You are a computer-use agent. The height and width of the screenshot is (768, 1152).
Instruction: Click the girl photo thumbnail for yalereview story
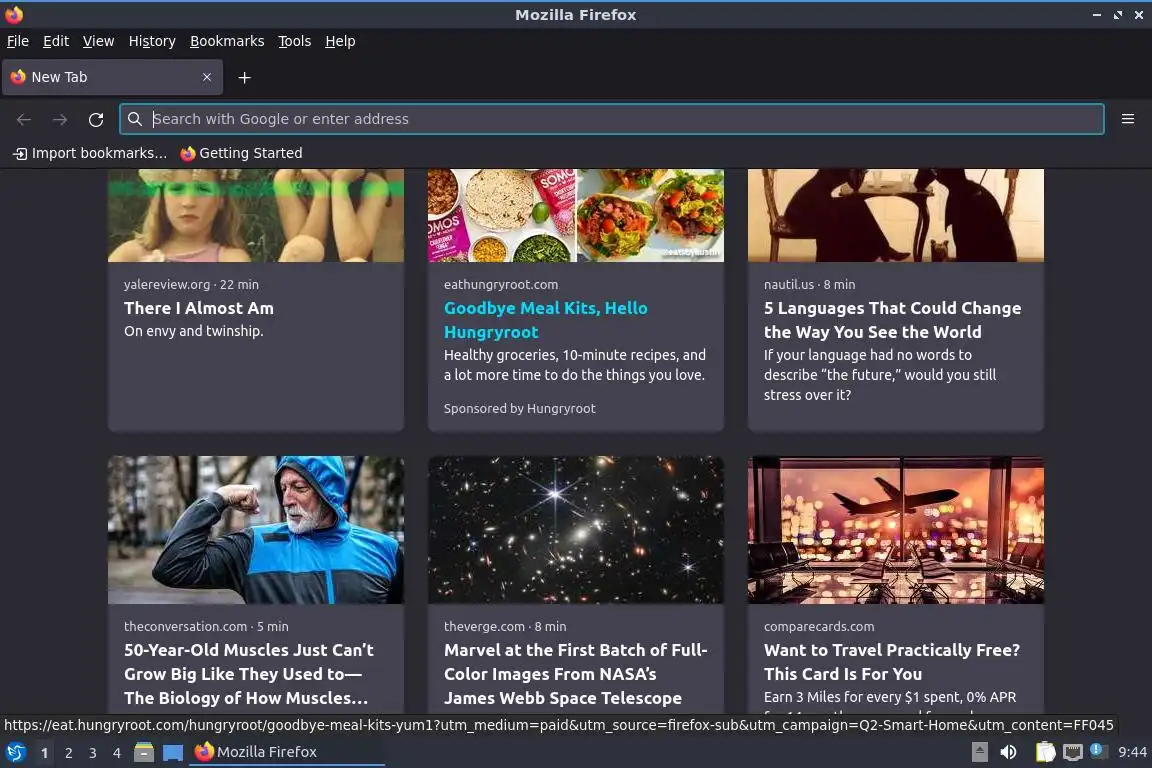coord(256,215)
